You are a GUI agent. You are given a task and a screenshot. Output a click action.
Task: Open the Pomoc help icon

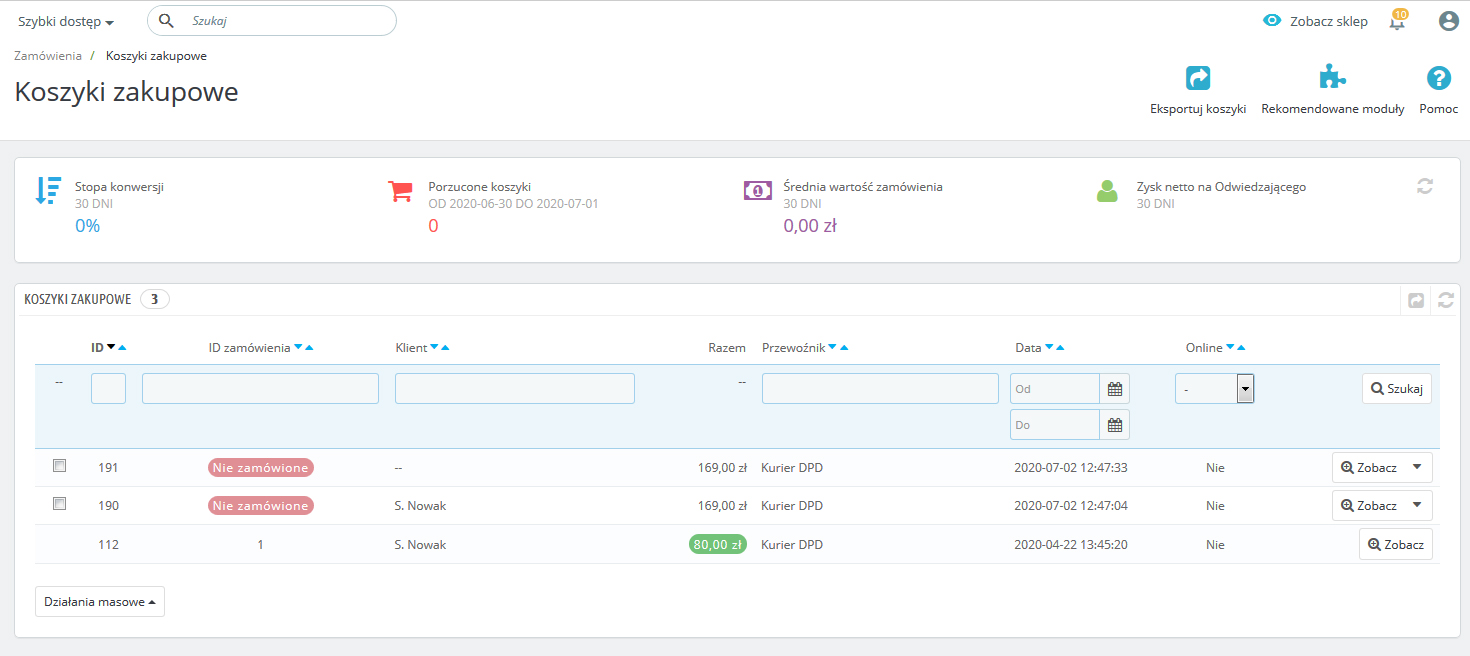pos(1438,78)
